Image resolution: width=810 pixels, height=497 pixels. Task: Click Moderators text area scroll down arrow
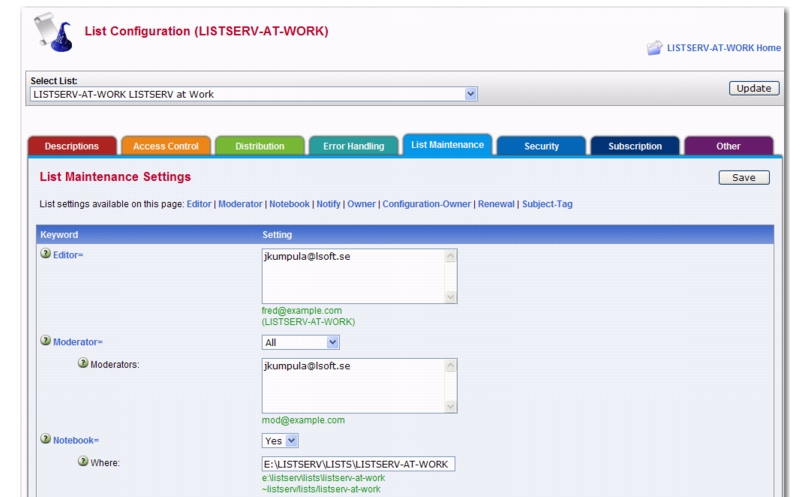pos(450,406)
